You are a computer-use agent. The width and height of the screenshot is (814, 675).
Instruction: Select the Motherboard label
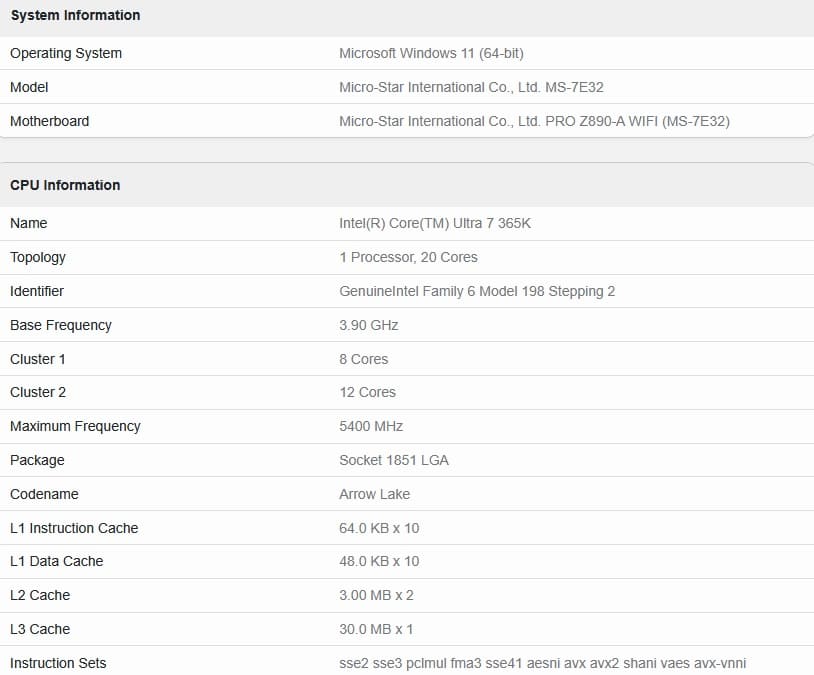click(x=50, y=122)
